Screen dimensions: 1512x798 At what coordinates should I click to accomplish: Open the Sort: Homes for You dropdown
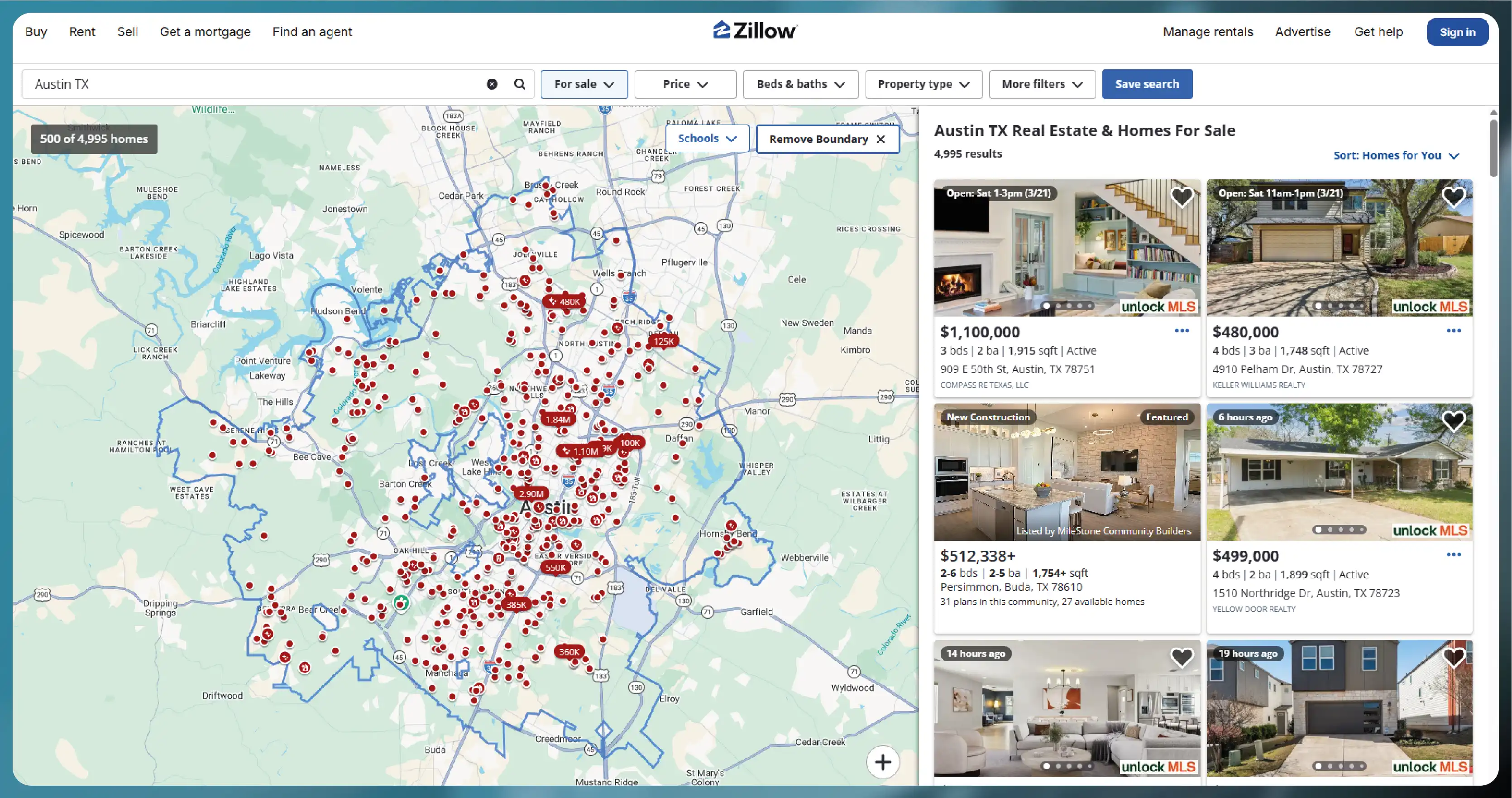tap(1397, 155)
